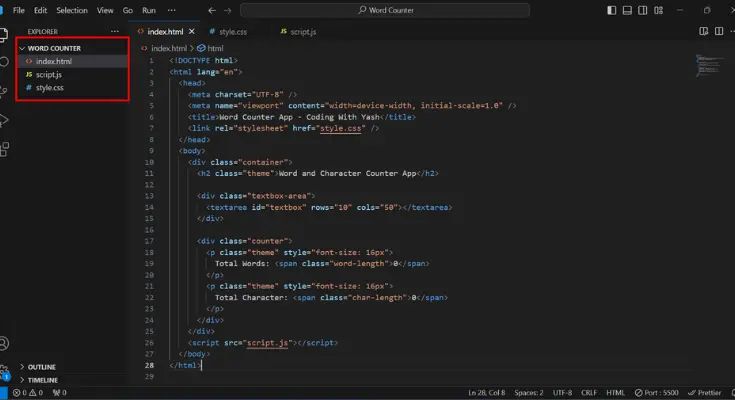The height and width of the screenshot is (400, 735).
Task: Follow the style.css link in code
Action: pyautogui.click(x=341, y=128)
